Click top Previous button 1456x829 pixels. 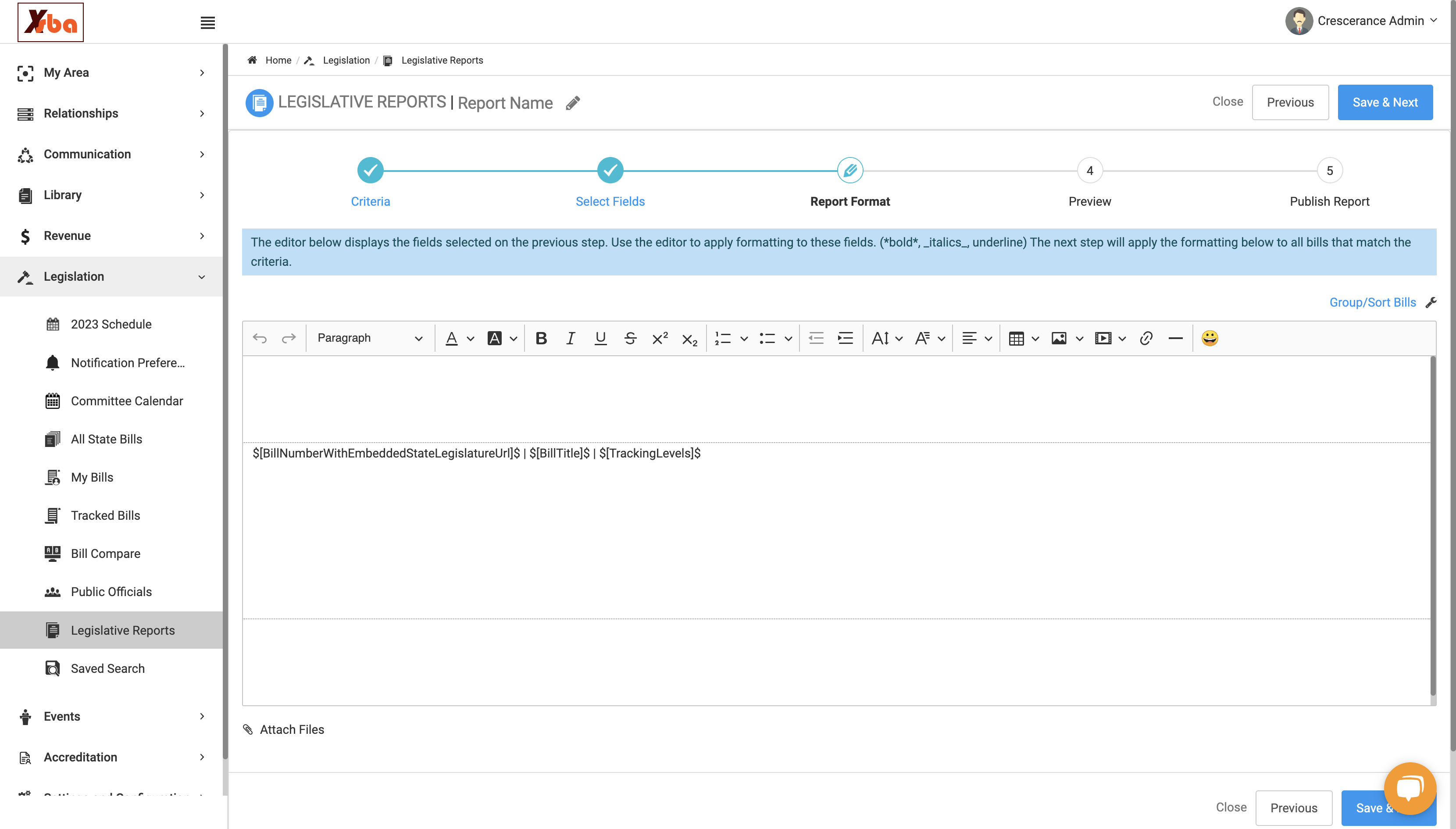pyautogui.click(x=1290, y=103)
